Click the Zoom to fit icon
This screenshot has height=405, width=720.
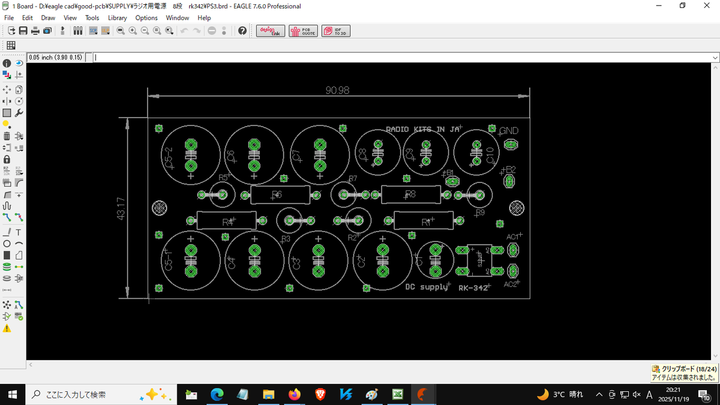tap(120, 31)
